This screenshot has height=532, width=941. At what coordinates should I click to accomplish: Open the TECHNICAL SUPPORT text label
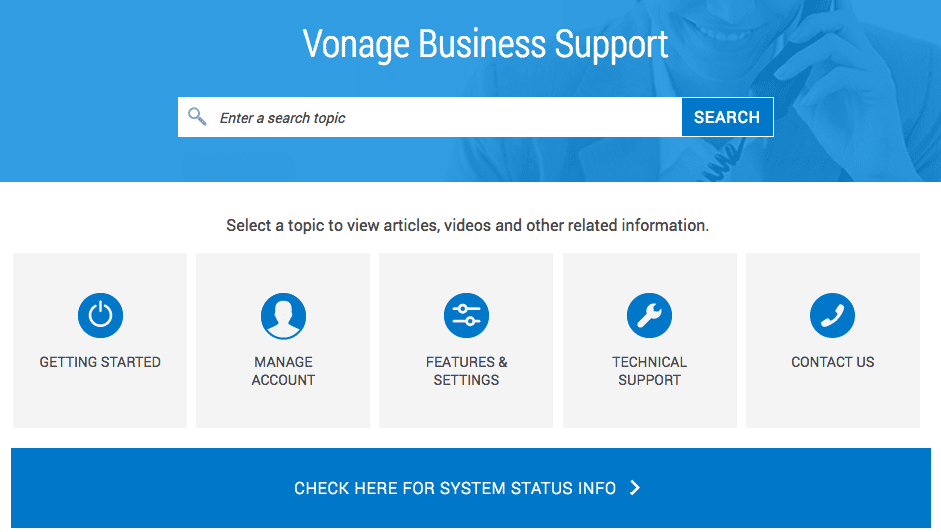[649, 371]
